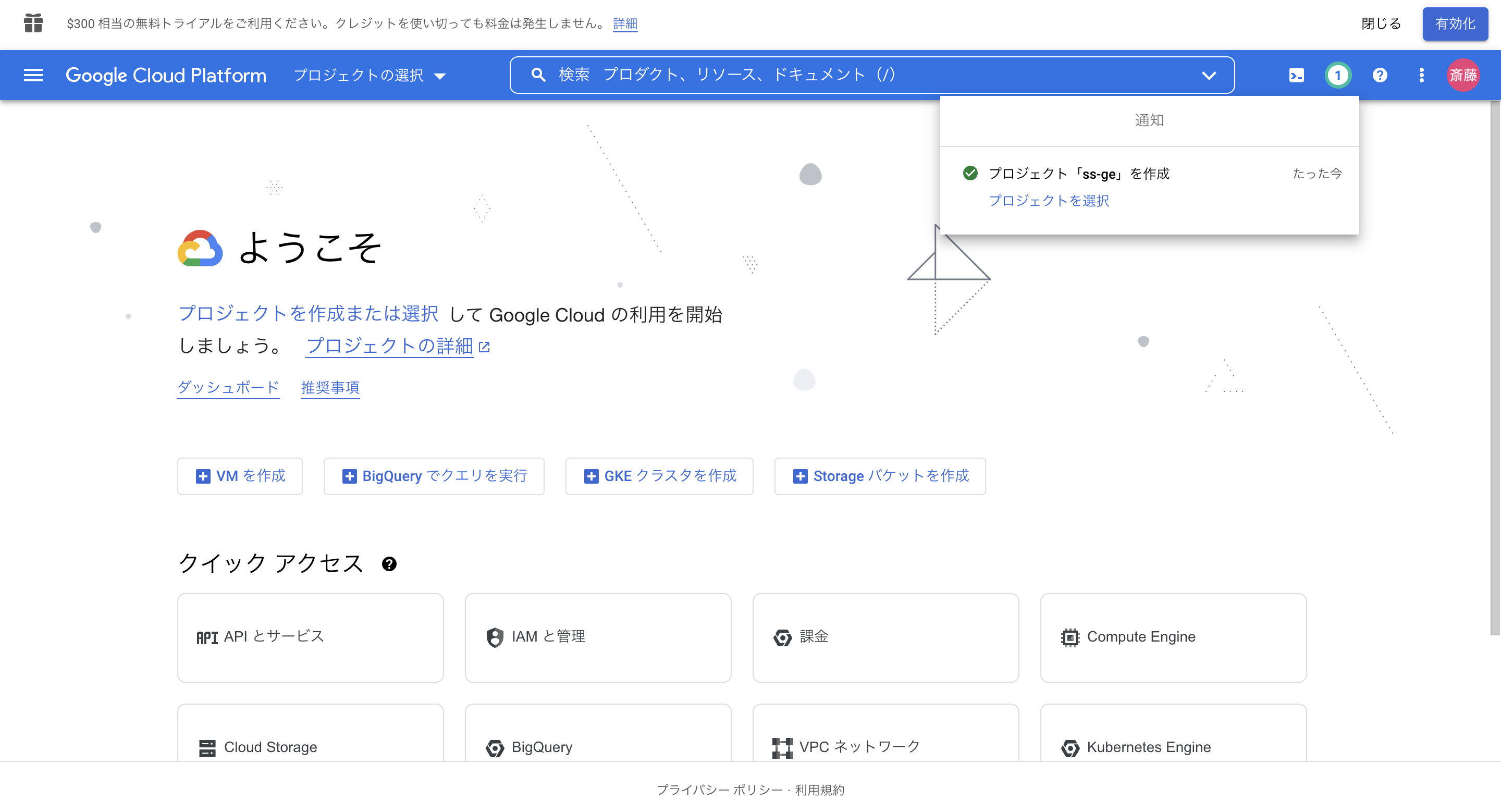Viewport: 1501px width, 812px height.
Task: Open the notifications badge showing 1
Action: pyautogui.click(x=1338, y=75)
